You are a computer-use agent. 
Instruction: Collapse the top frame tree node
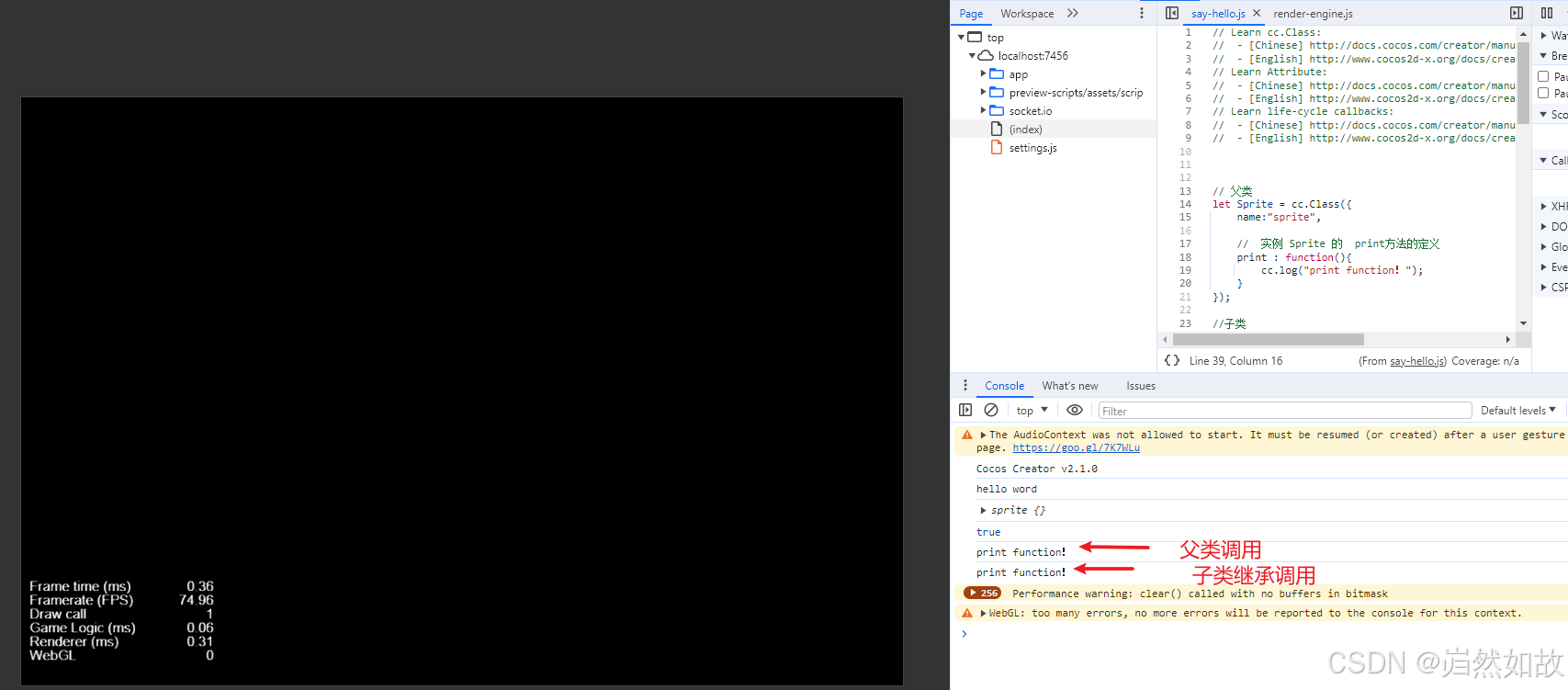pos(962,37)
